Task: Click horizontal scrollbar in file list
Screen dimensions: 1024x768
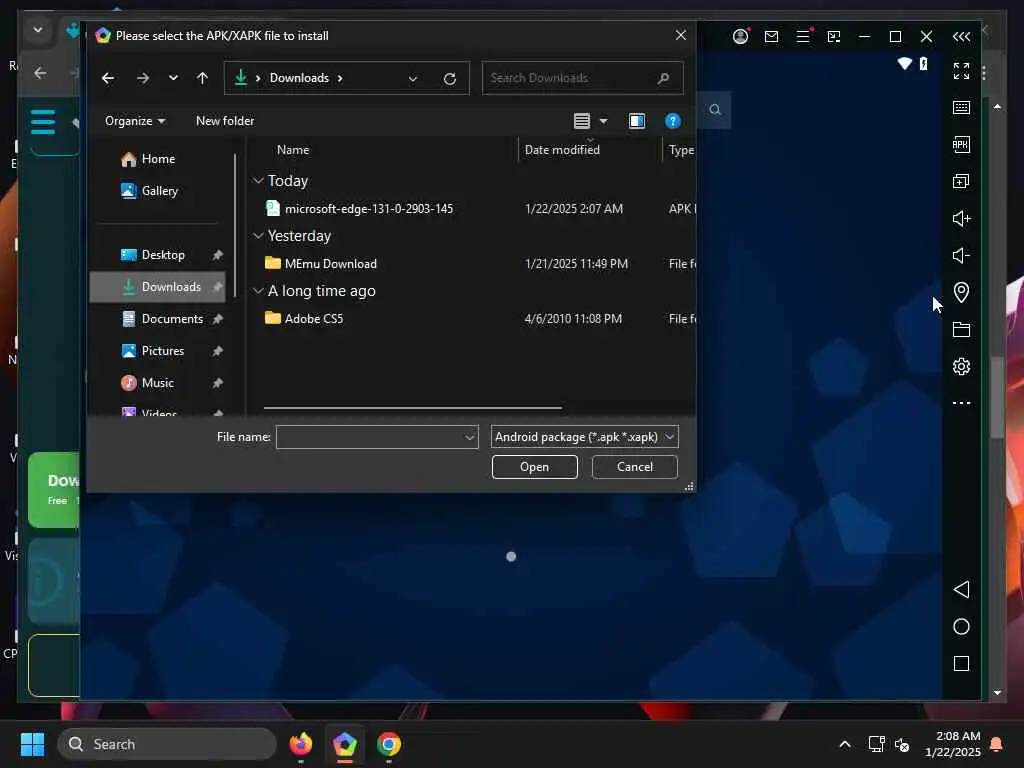Action: pyautogui.click(x=413, y=408)
